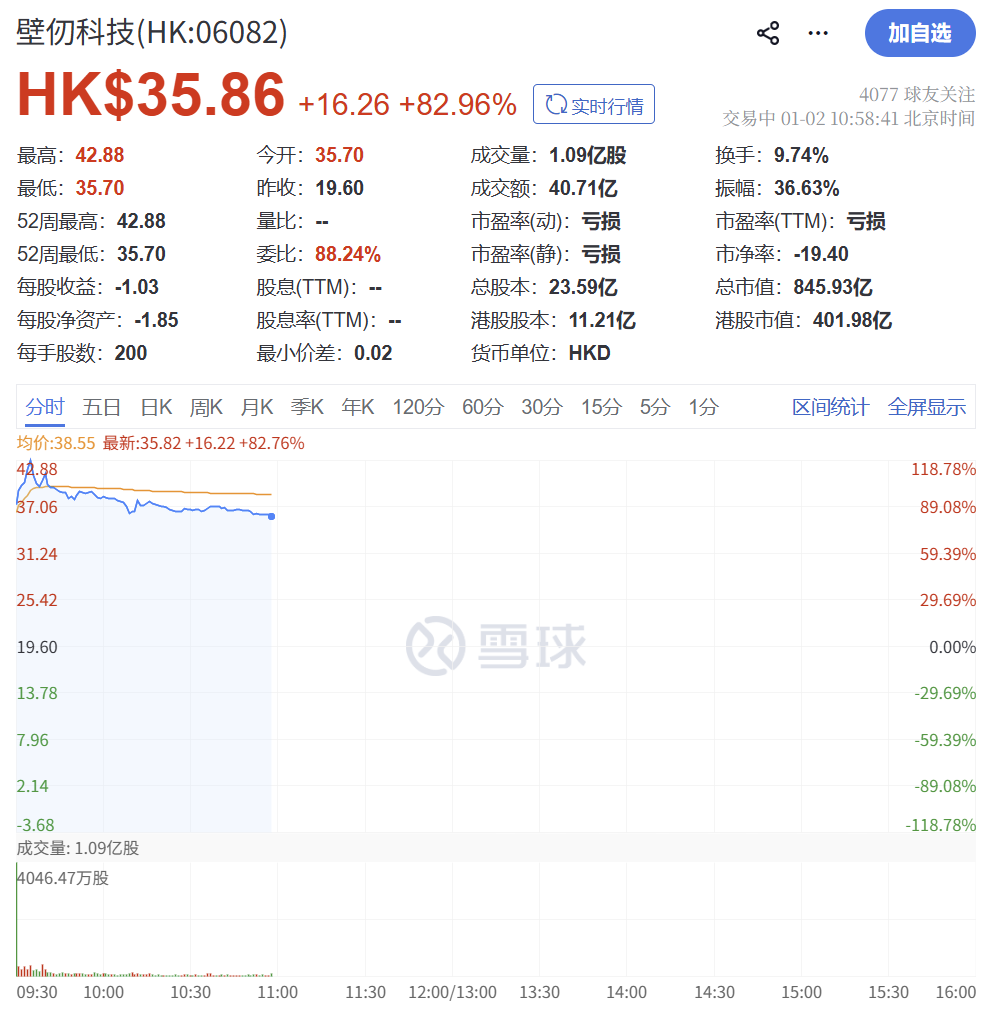Select the 分时 chart tab

tap(45, 407)
